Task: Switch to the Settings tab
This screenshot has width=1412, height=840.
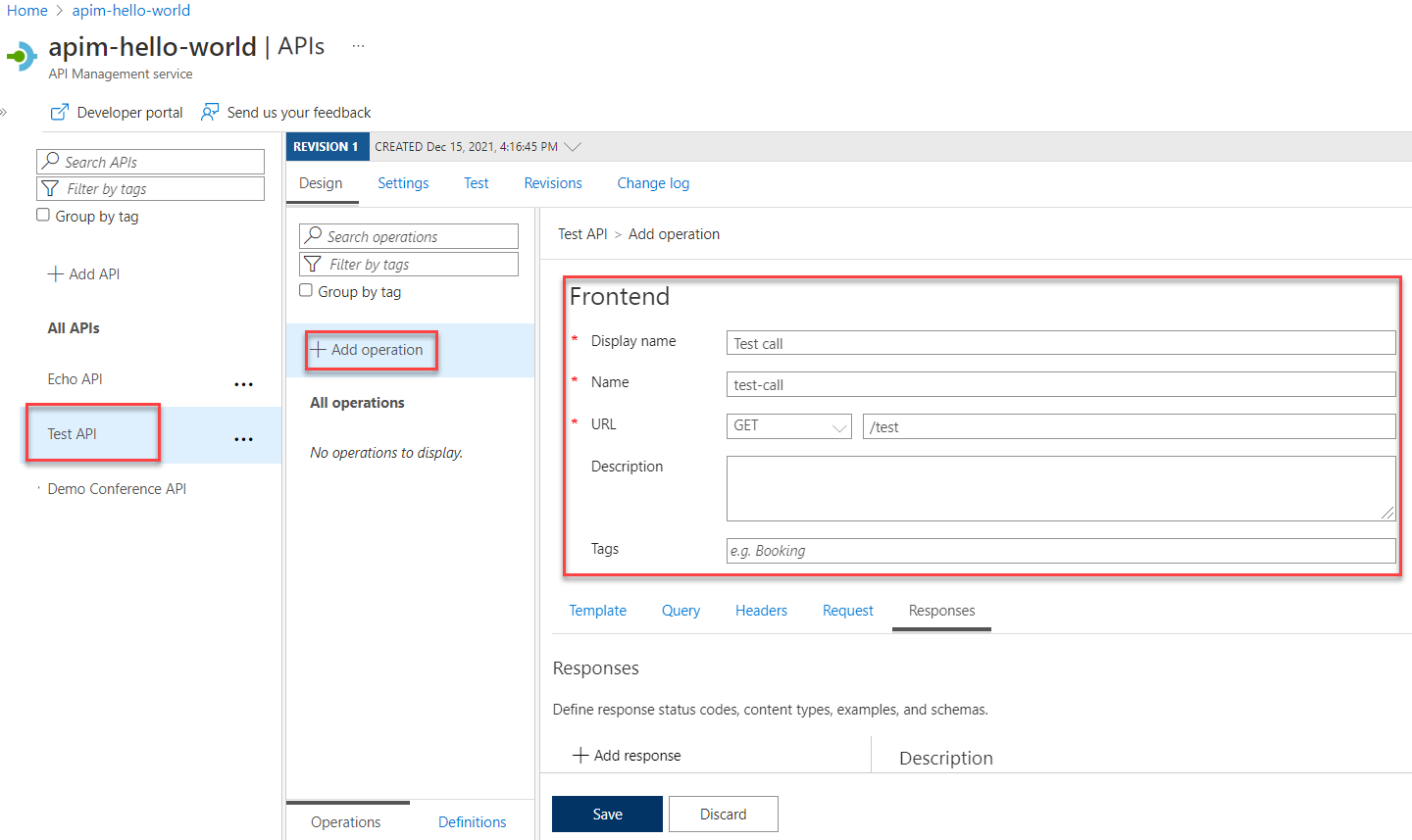Action: (403, 182)
